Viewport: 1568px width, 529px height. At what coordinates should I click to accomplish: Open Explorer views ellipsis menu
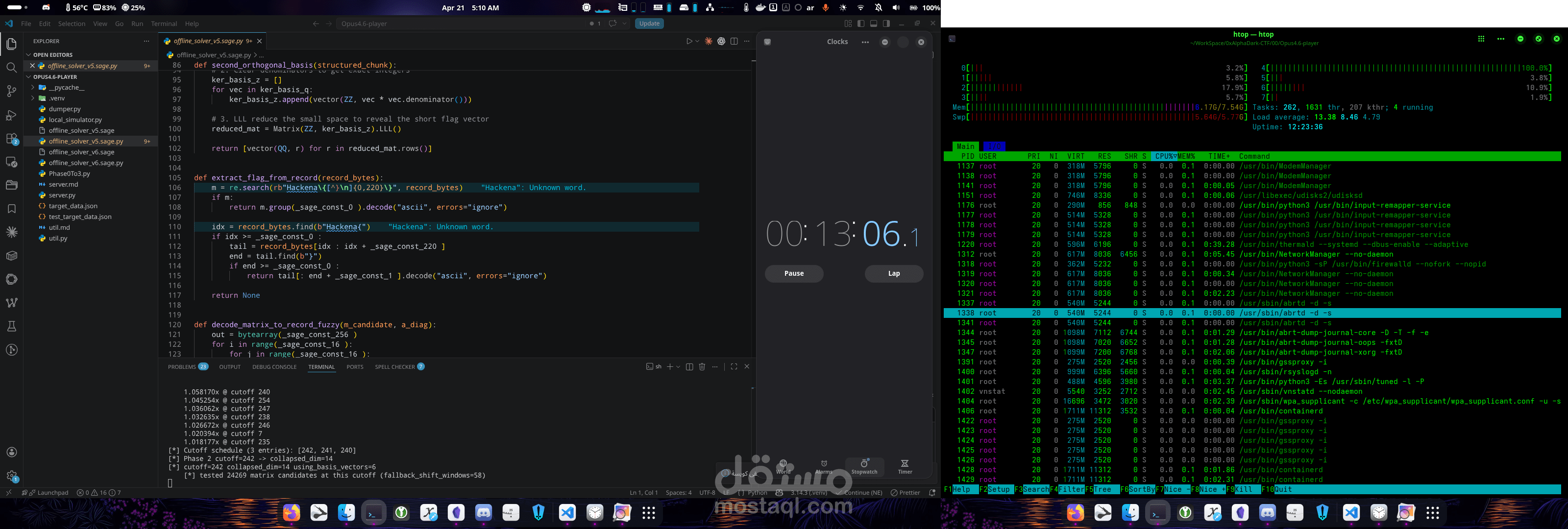click(x=146, y=41)
